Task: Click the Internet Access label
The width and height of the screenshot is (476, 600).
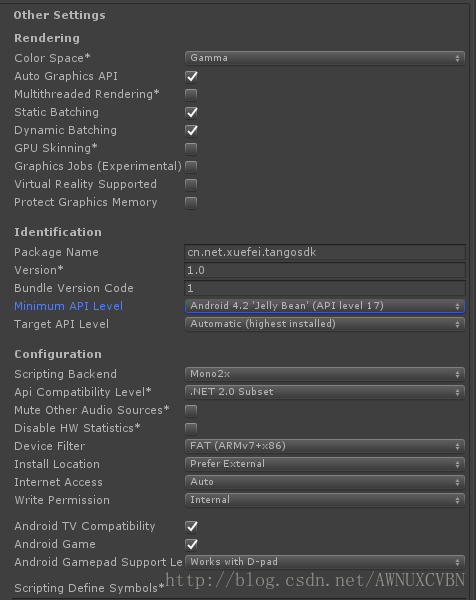Action: point(58,482)
